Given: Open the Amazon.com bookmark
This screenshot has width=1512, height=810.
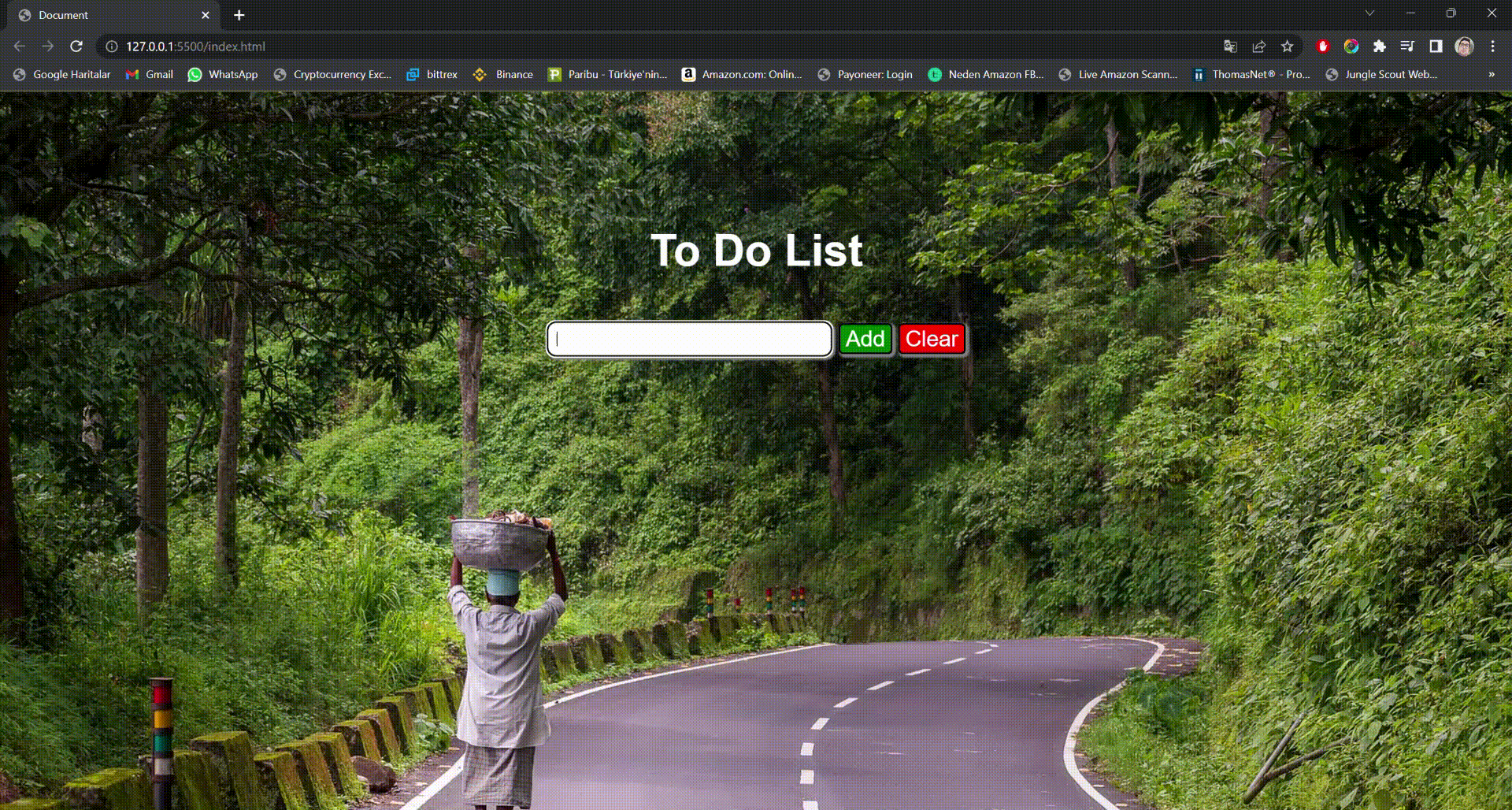Looking at the screenshot, I should (742, 74).
